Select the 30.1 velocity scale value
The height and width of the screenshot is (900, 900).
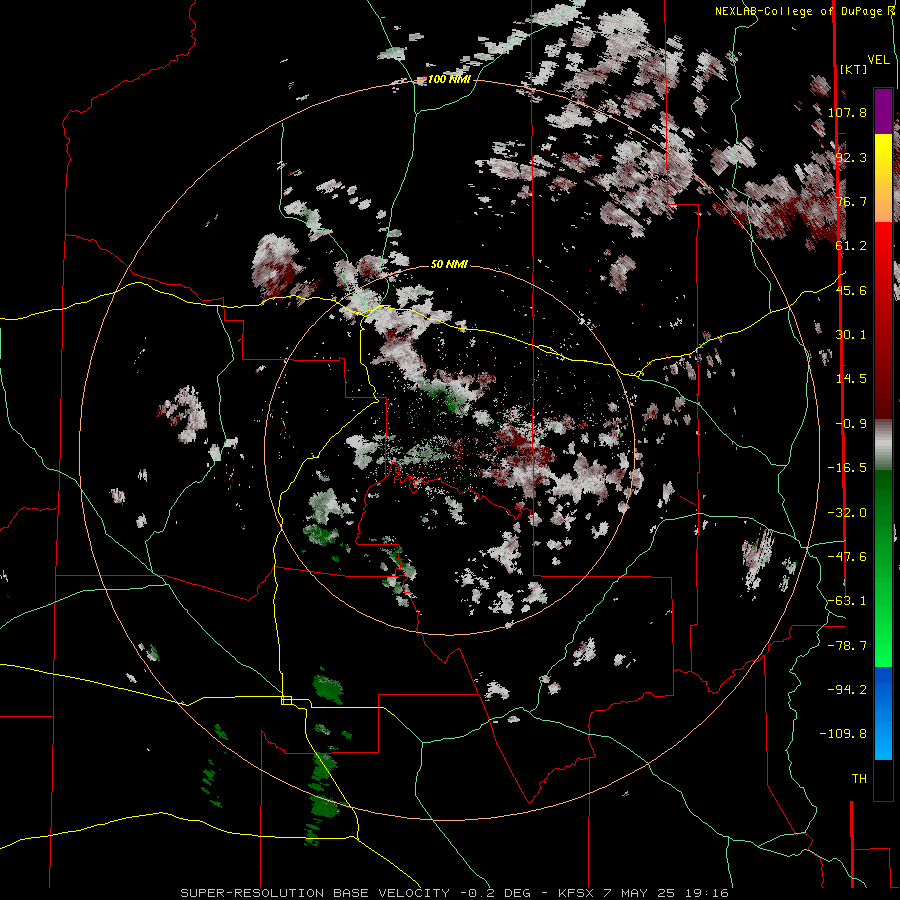click(850, 335)
